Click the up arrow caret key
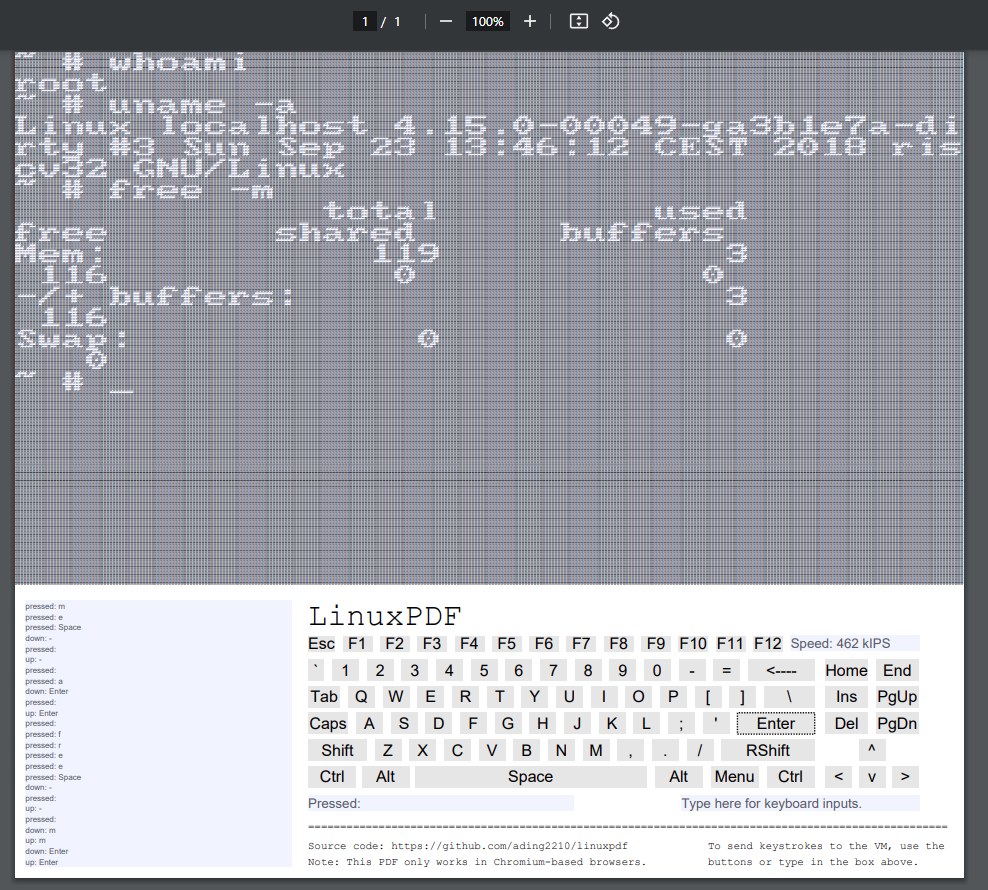The height and width of the screenshot is (890, 988). pos(872,750)
